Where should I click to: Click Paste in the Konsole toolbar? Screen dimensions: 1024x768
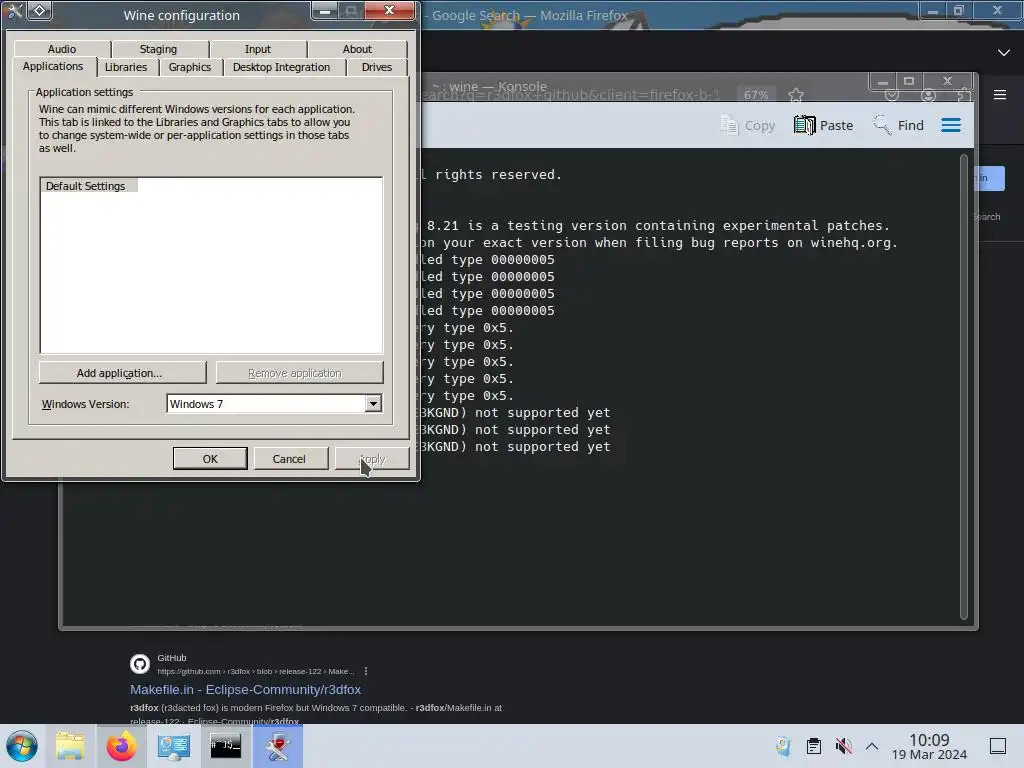coord(824,125)
